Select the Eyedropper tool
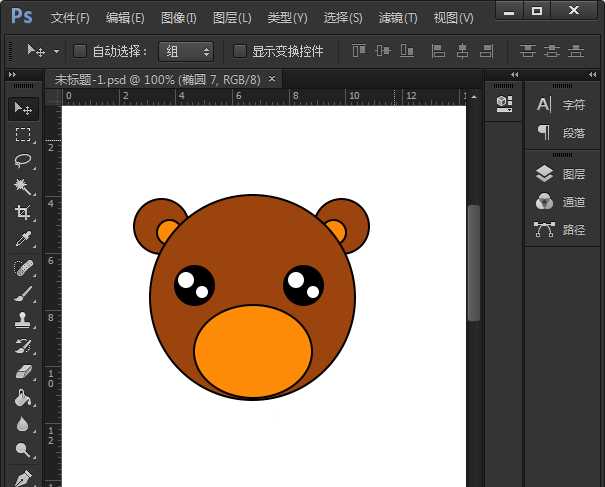This screenshot has height=487, width=605. (22, 240)
